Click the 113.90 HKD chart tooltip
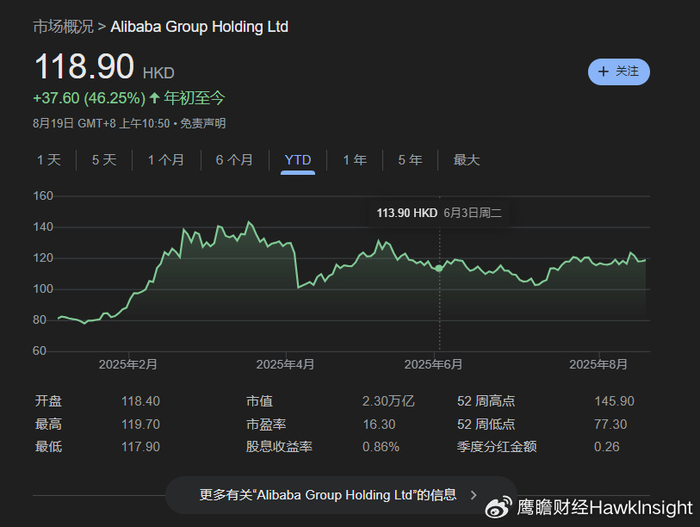 [x=439, y=213]
